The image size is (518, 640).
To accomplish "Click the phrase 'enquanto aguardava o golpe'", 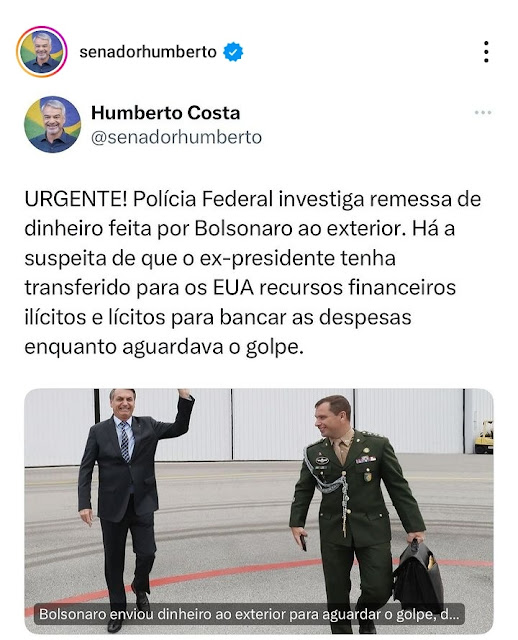I will (x=164, y=347).
